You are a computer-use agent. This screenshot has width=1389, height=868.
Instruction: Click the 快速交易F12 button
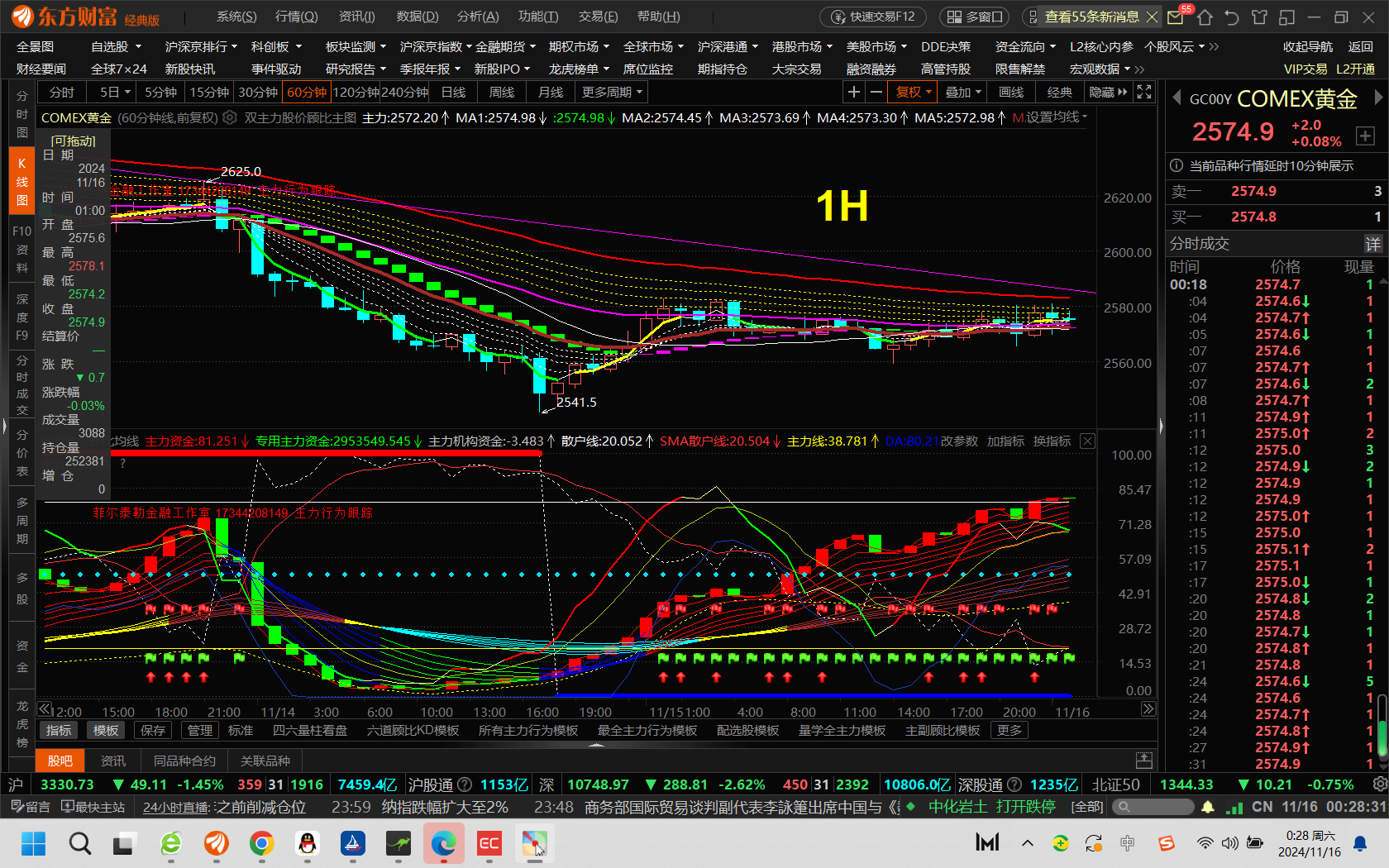(873, 17)
